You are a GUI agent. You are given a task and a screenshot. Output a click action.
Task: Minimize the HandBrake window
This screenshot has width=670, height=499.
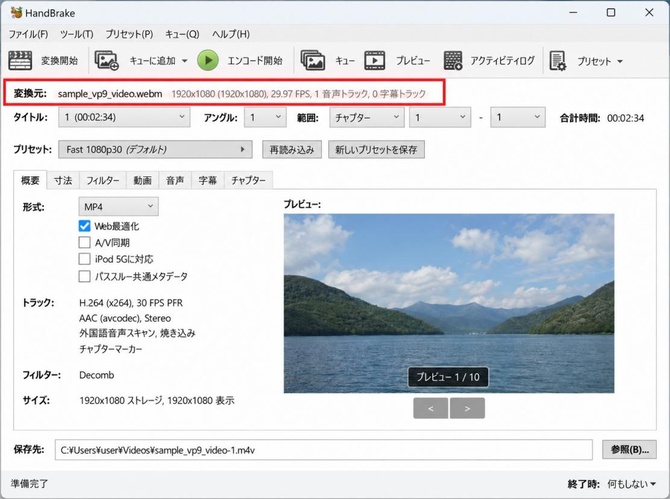point(573,12)
